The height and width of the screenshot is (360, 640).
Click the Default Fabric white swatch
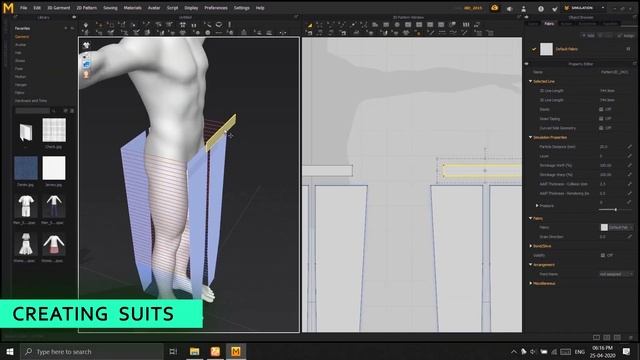click(546, 49)
